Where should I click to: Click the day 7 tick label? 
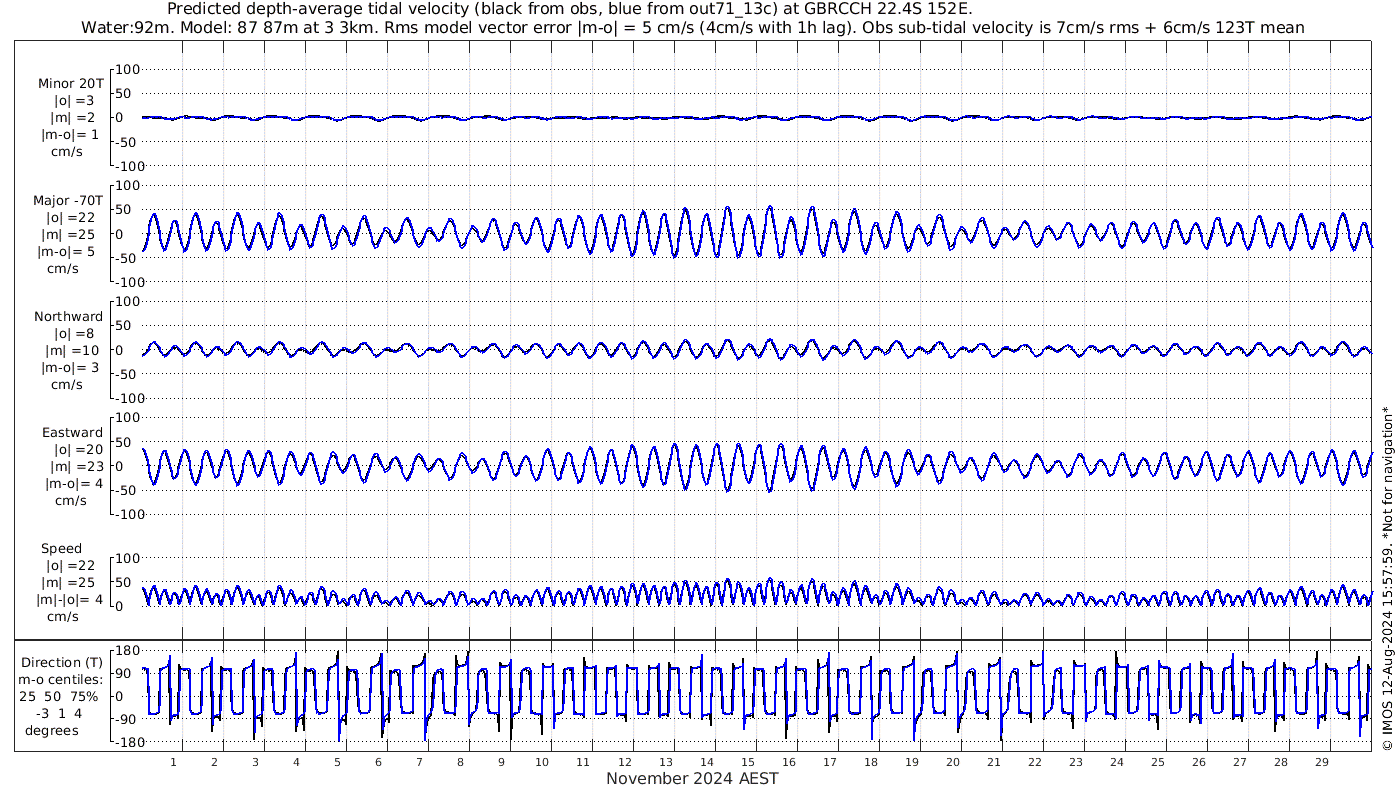click(x=419, y=762)
